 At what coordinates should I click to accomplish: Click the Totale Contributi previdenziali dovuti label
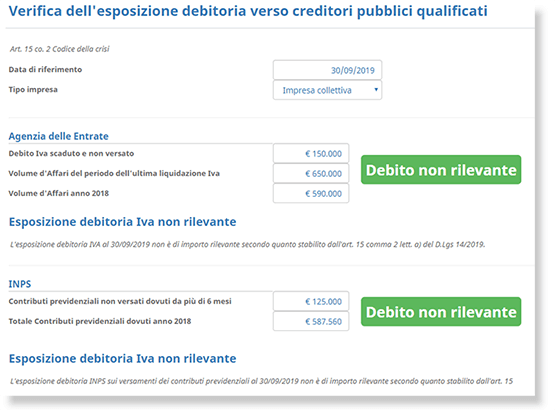100,321
